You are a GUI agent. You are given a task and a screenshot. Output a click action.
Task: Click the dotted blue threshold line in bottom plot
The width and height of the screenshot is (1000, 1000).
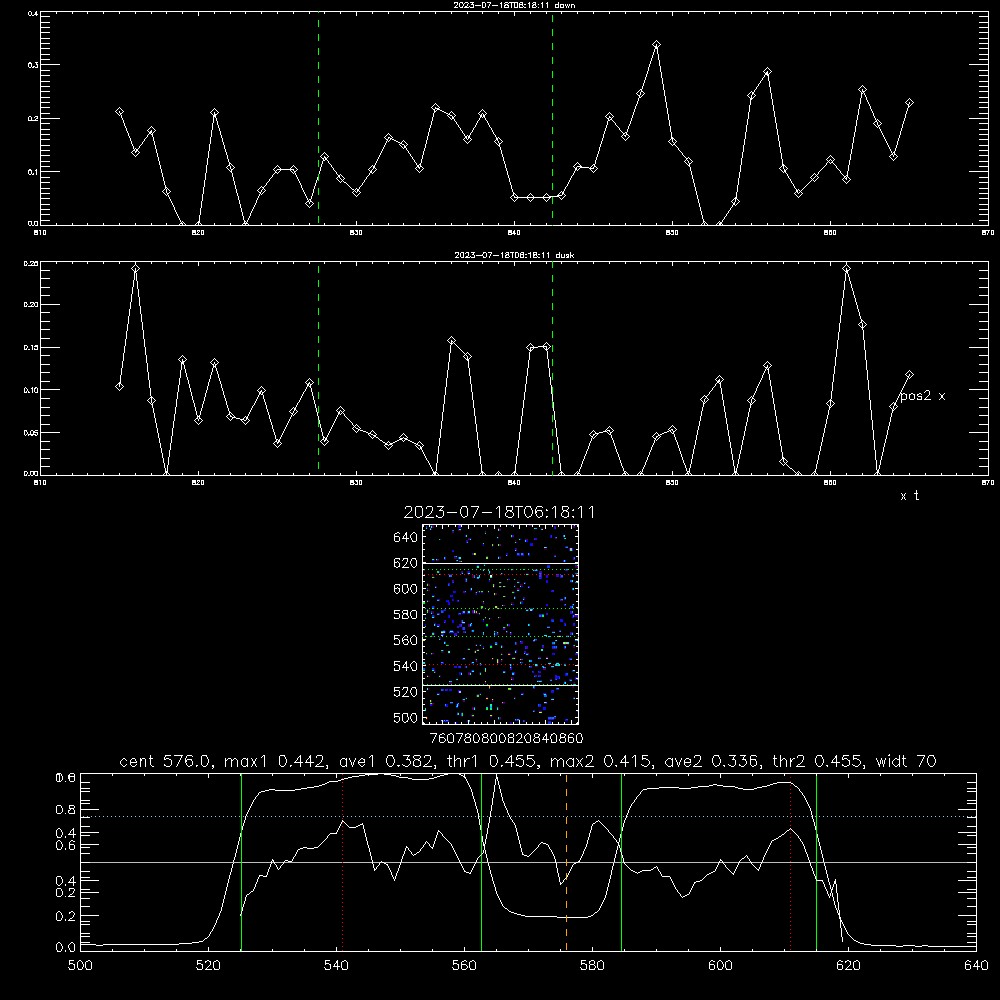pyautogui.click(x=528, y=816)
